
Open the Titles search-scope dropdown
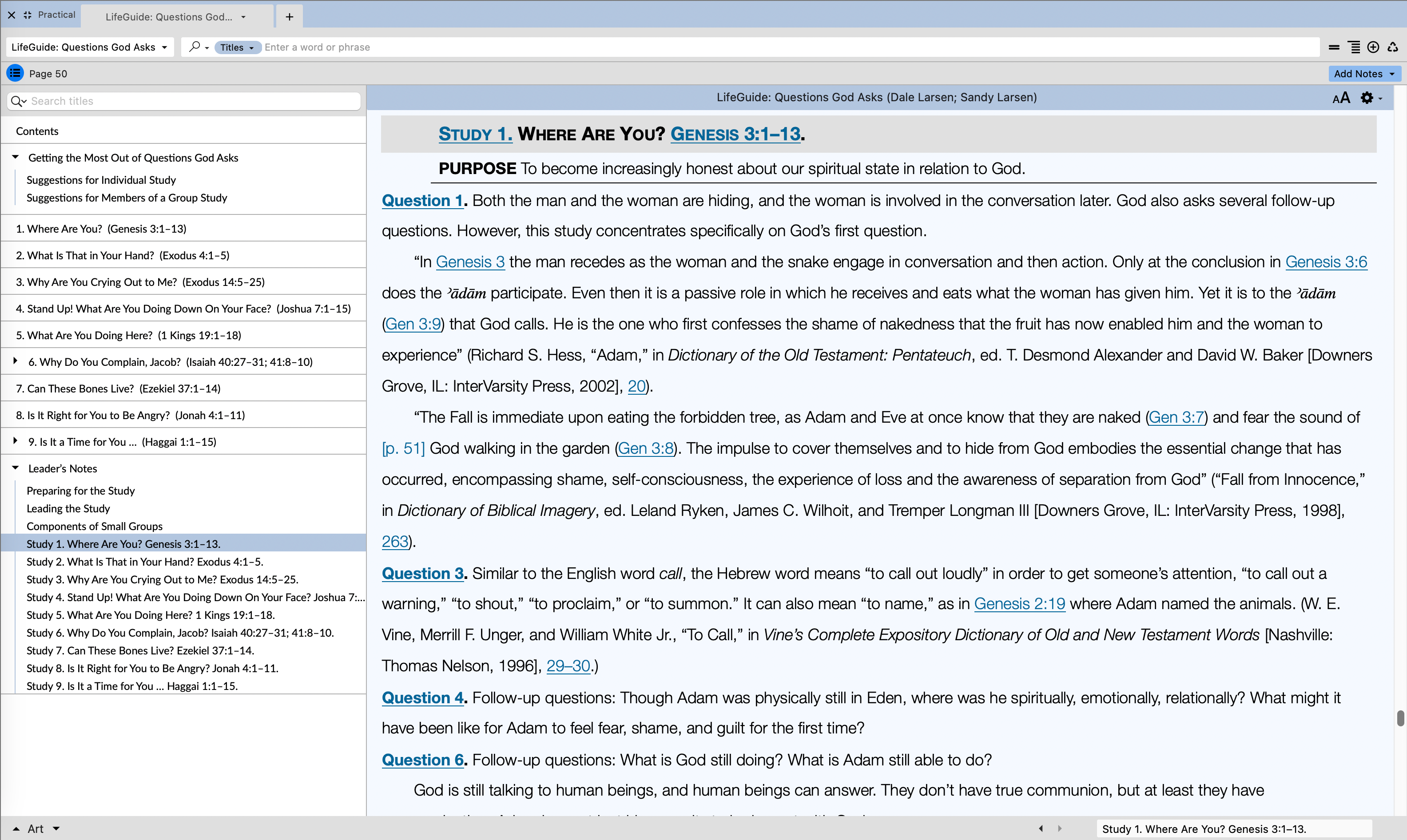237,48
